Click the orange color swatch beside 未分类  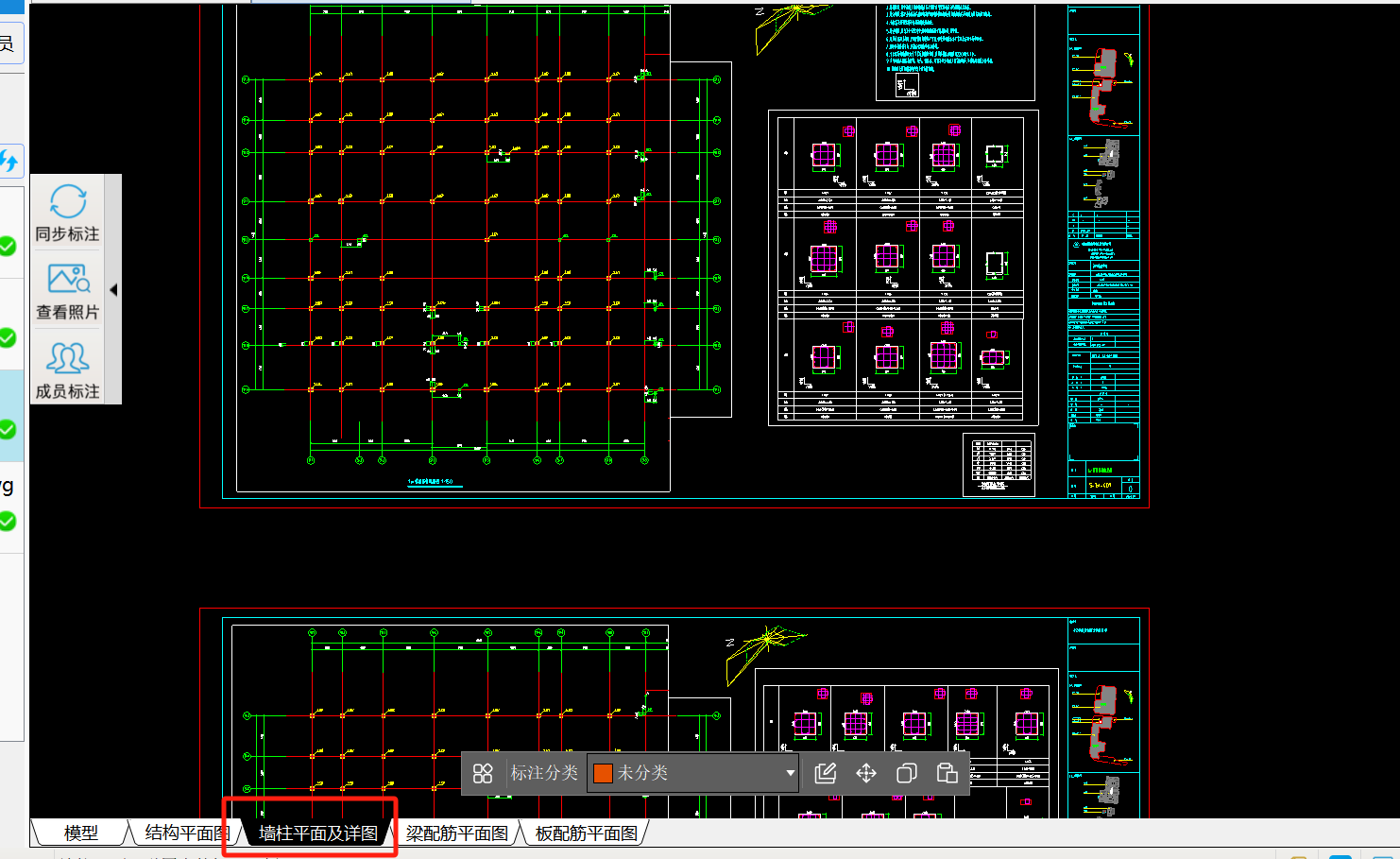tap(603, 774)
